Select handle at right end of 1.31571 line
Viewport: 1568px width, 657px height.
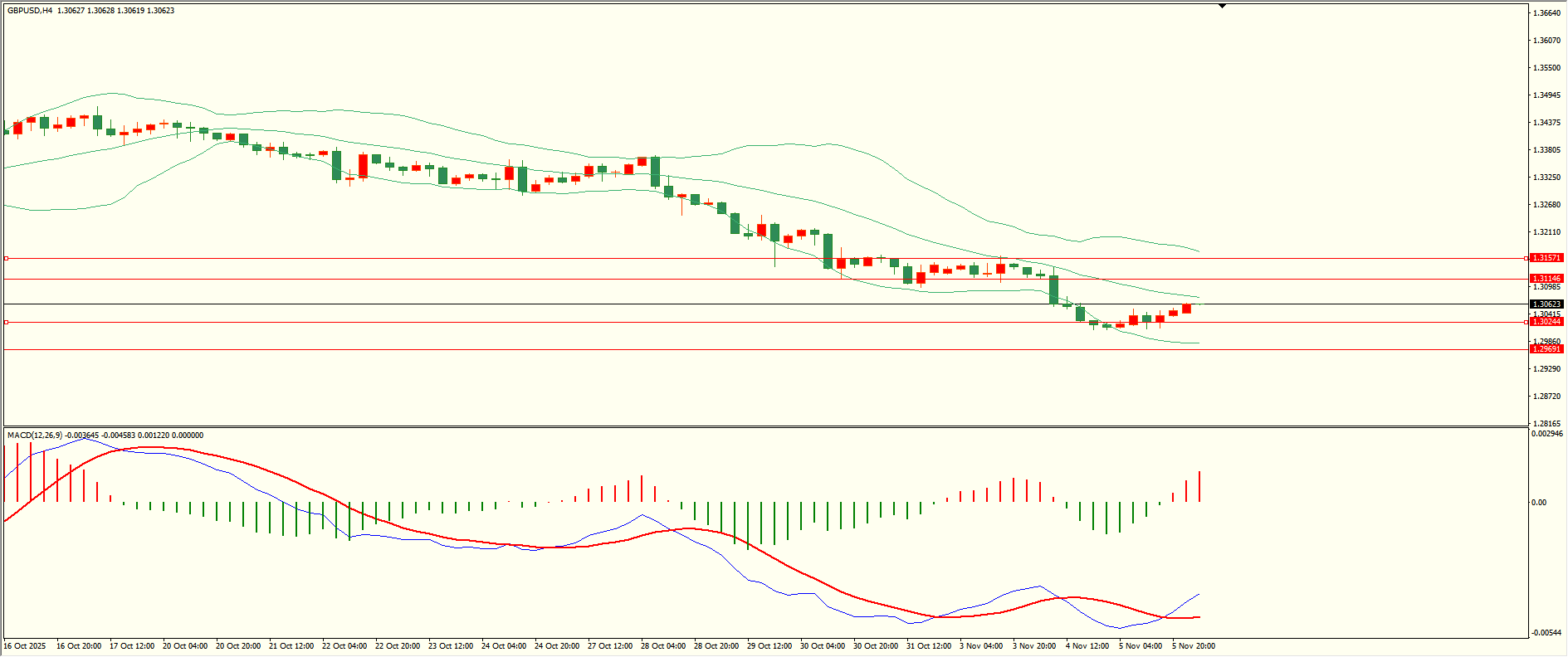1527,258
